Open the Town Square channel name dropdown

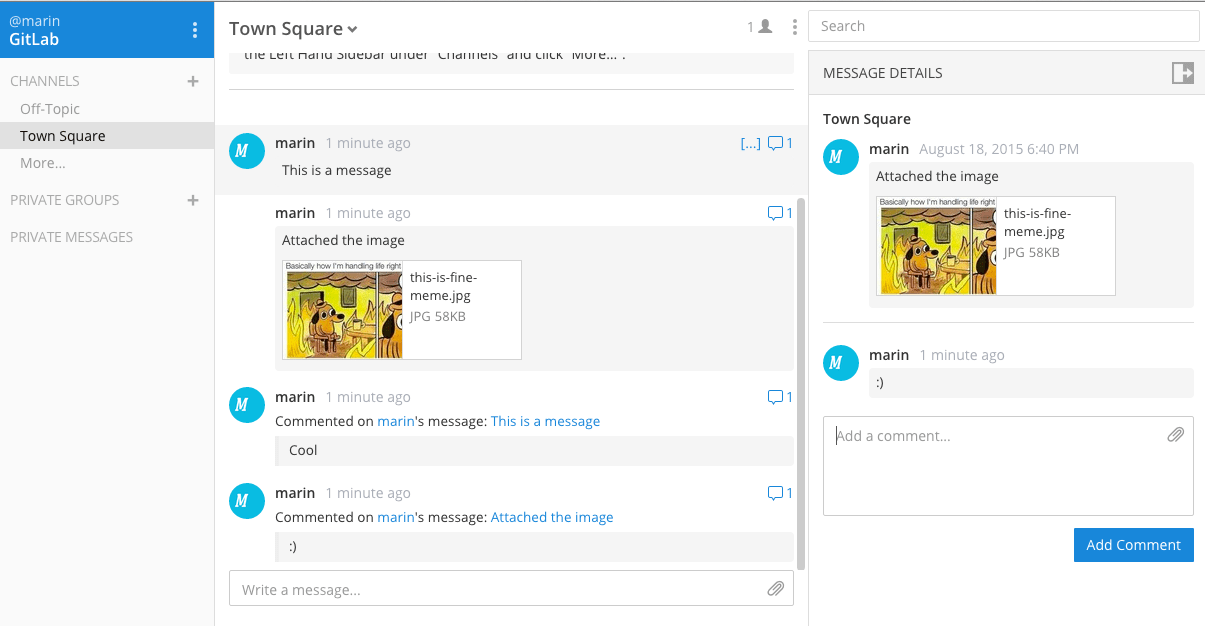pyautogui.click(x=292, y=28)
